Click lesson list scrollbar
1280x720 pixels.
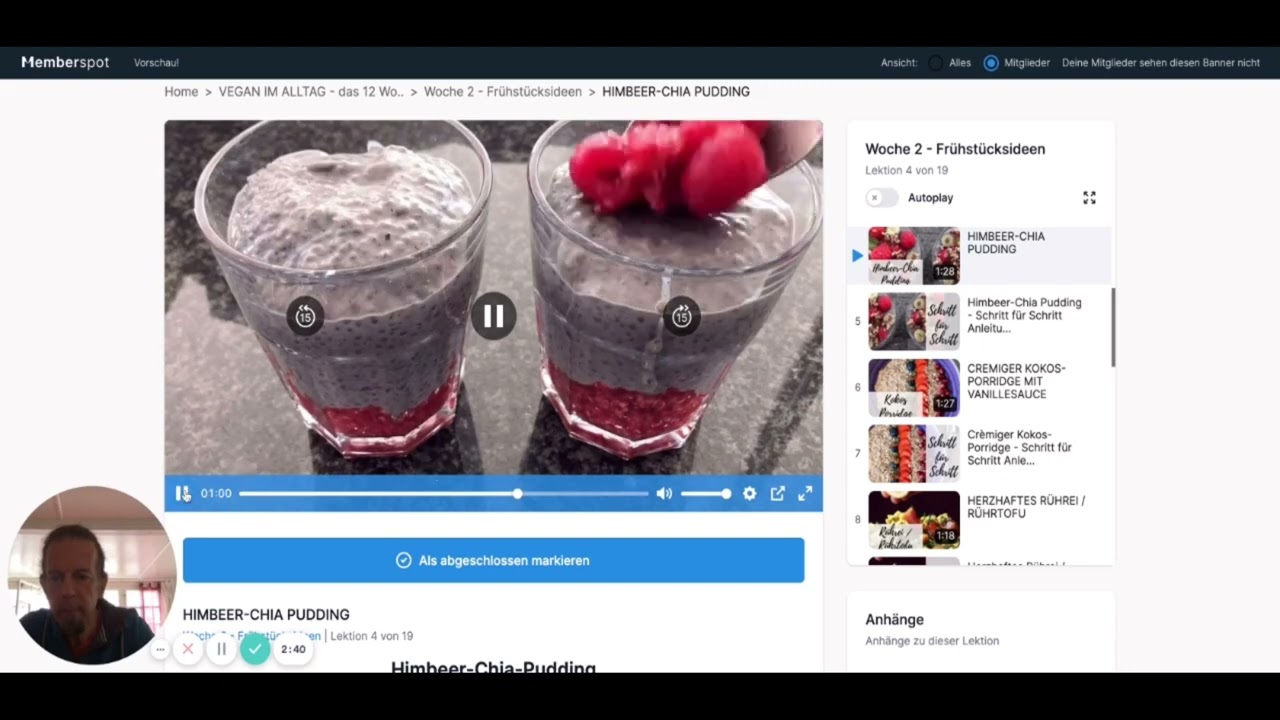[1113, 327]
